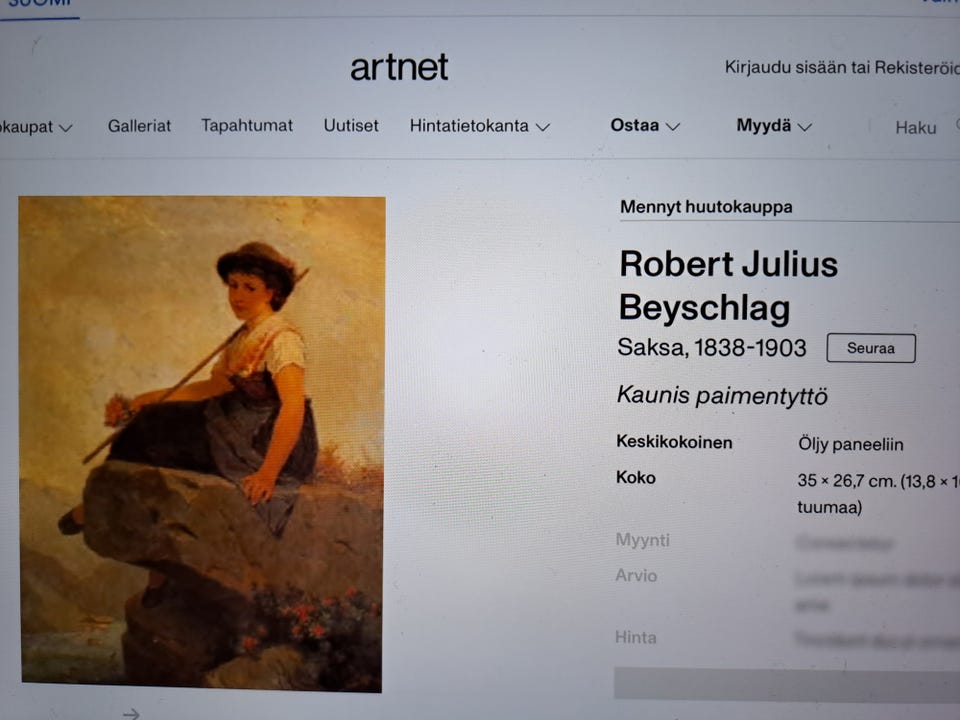The width and height of the screenshot is (960, 720).
Task: Click the blurred Myynti sale details
Action: (x=845, y=543)
